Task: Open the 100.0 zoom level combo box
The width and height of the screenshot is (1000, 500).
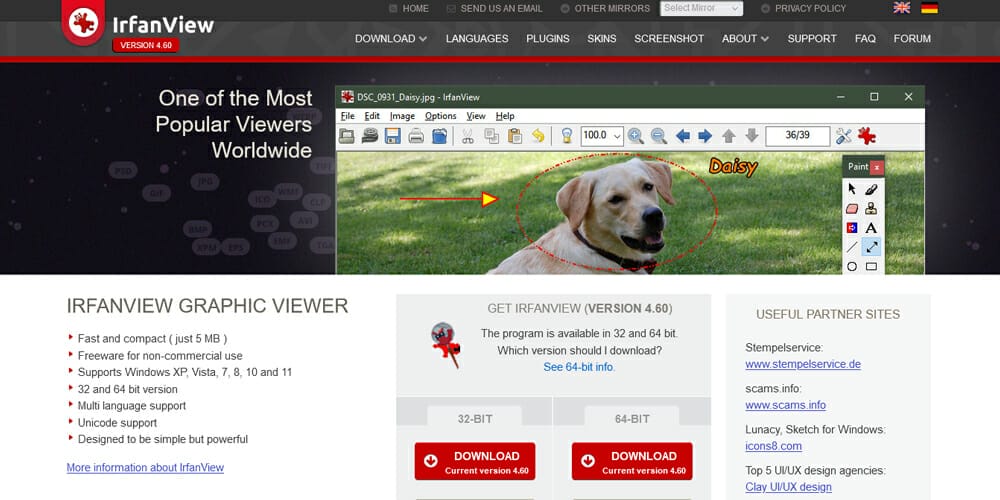Action: [601, 136]
